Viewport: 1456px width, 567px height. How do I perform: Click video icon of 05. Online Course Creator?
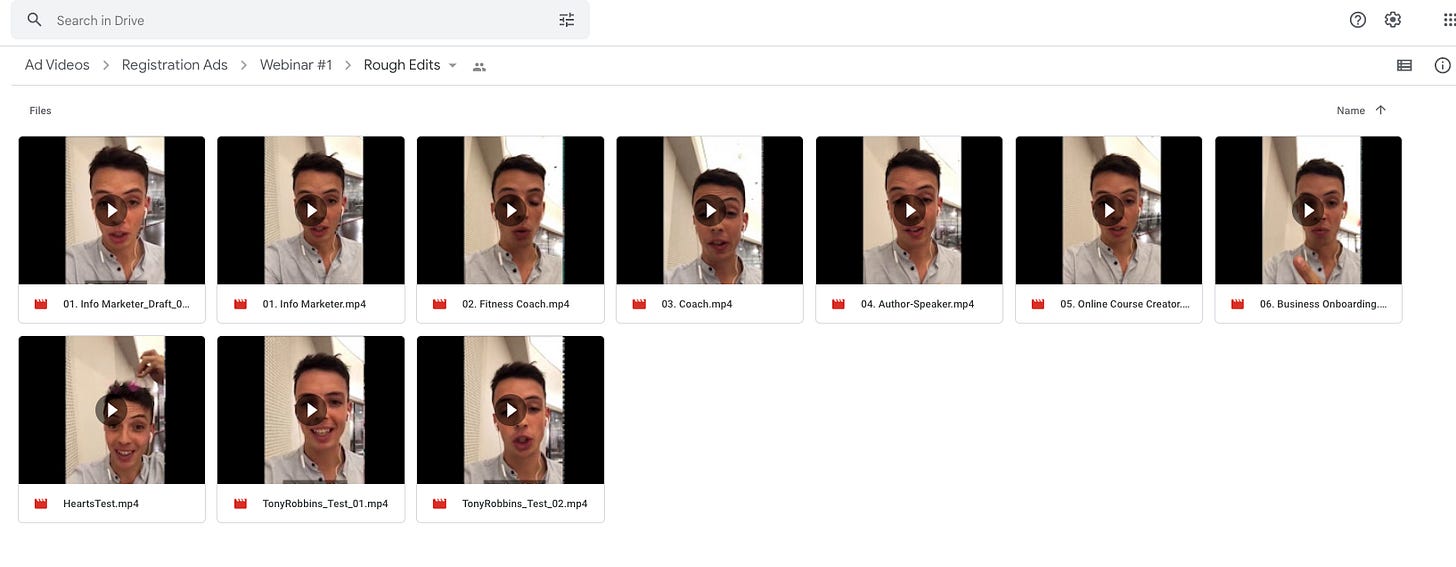1038,304
